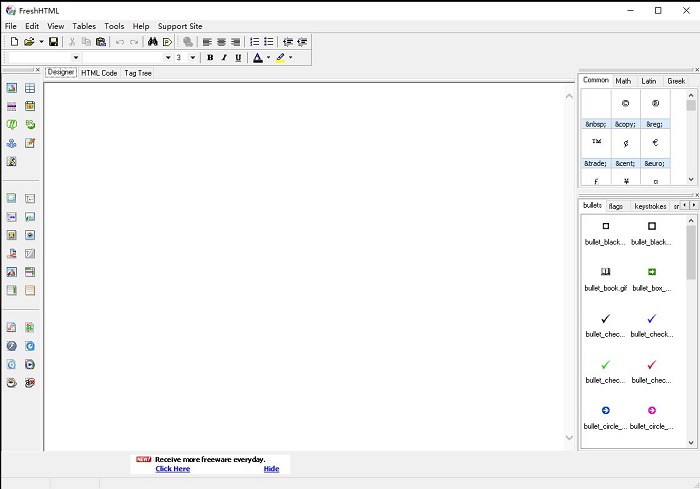
Task: Save the document with floppy icon
Action: tap(53, 42)
